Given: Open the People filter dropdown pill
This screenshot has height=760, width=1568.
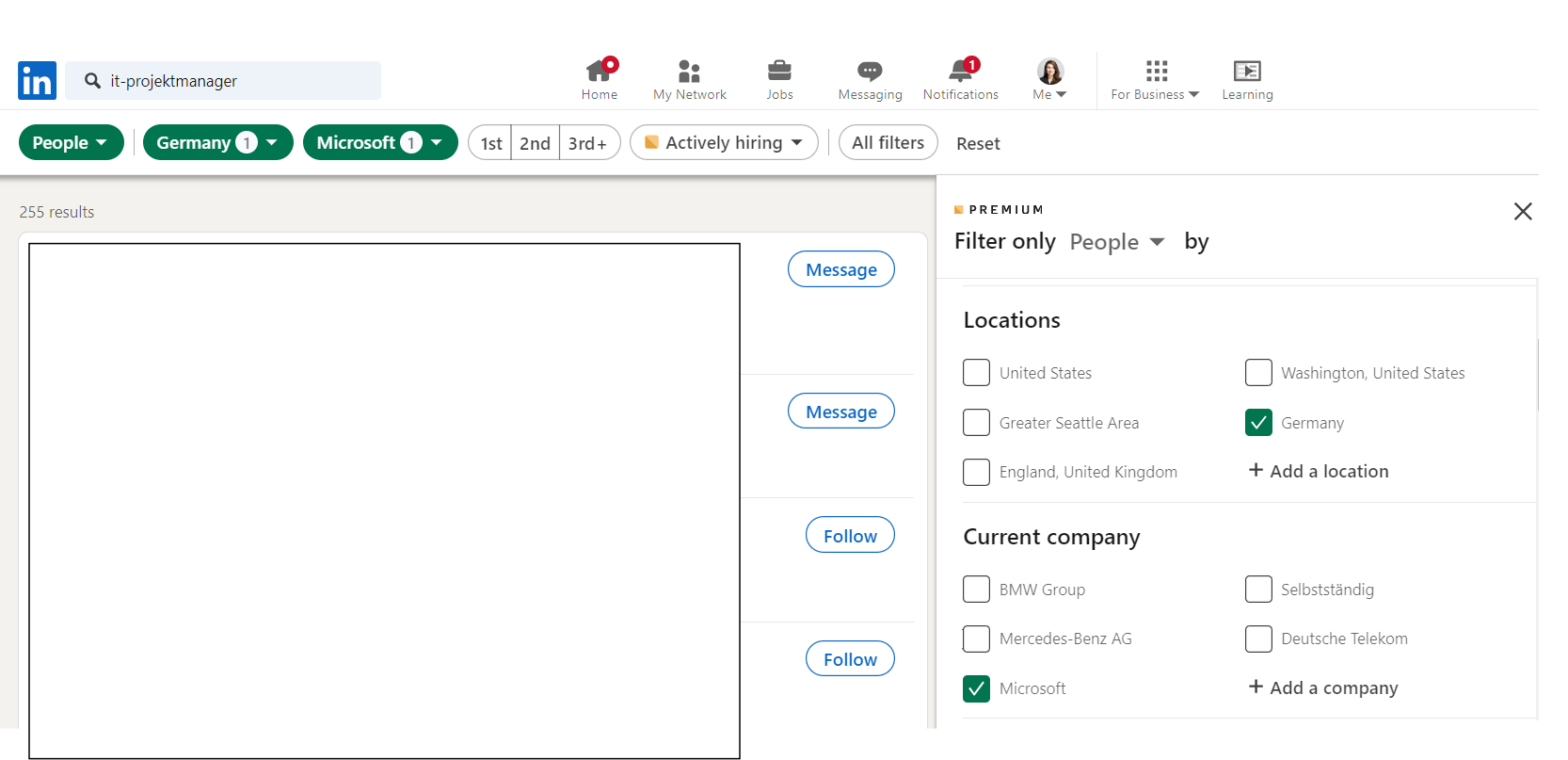Looking at the screenshot, I should pos(72,142).
